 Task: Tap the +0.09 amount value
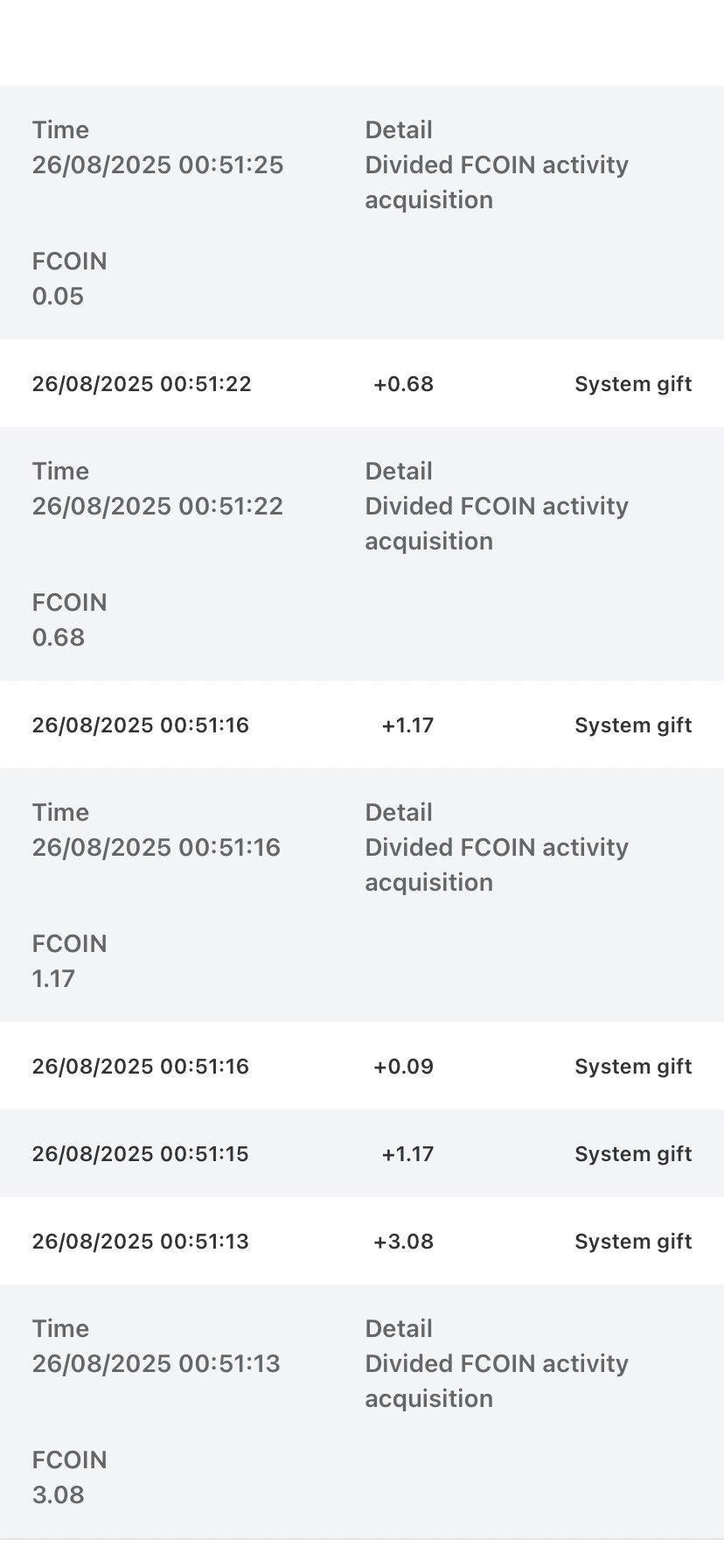pyautogui.click(x=403, y=1067)
